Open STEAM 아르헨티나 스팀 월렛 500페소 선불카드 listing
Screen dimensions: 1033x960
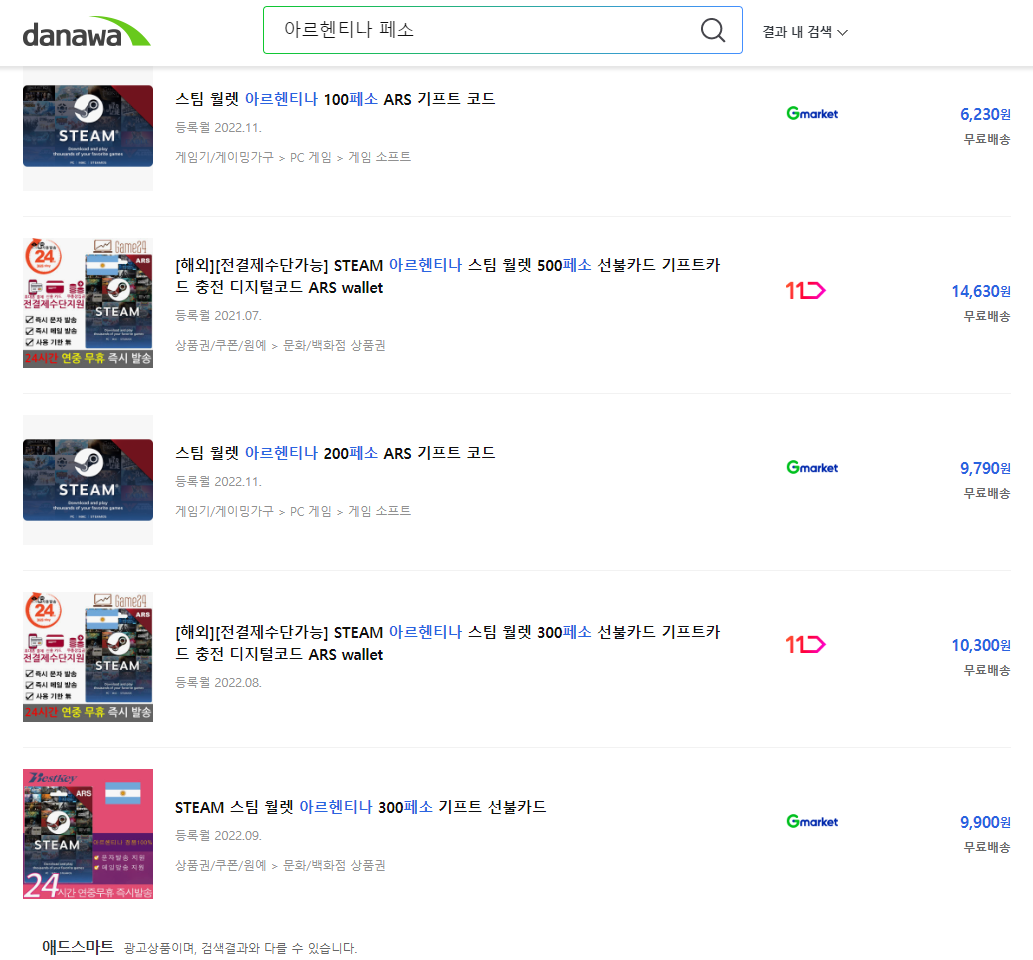[x=447, y=276]
